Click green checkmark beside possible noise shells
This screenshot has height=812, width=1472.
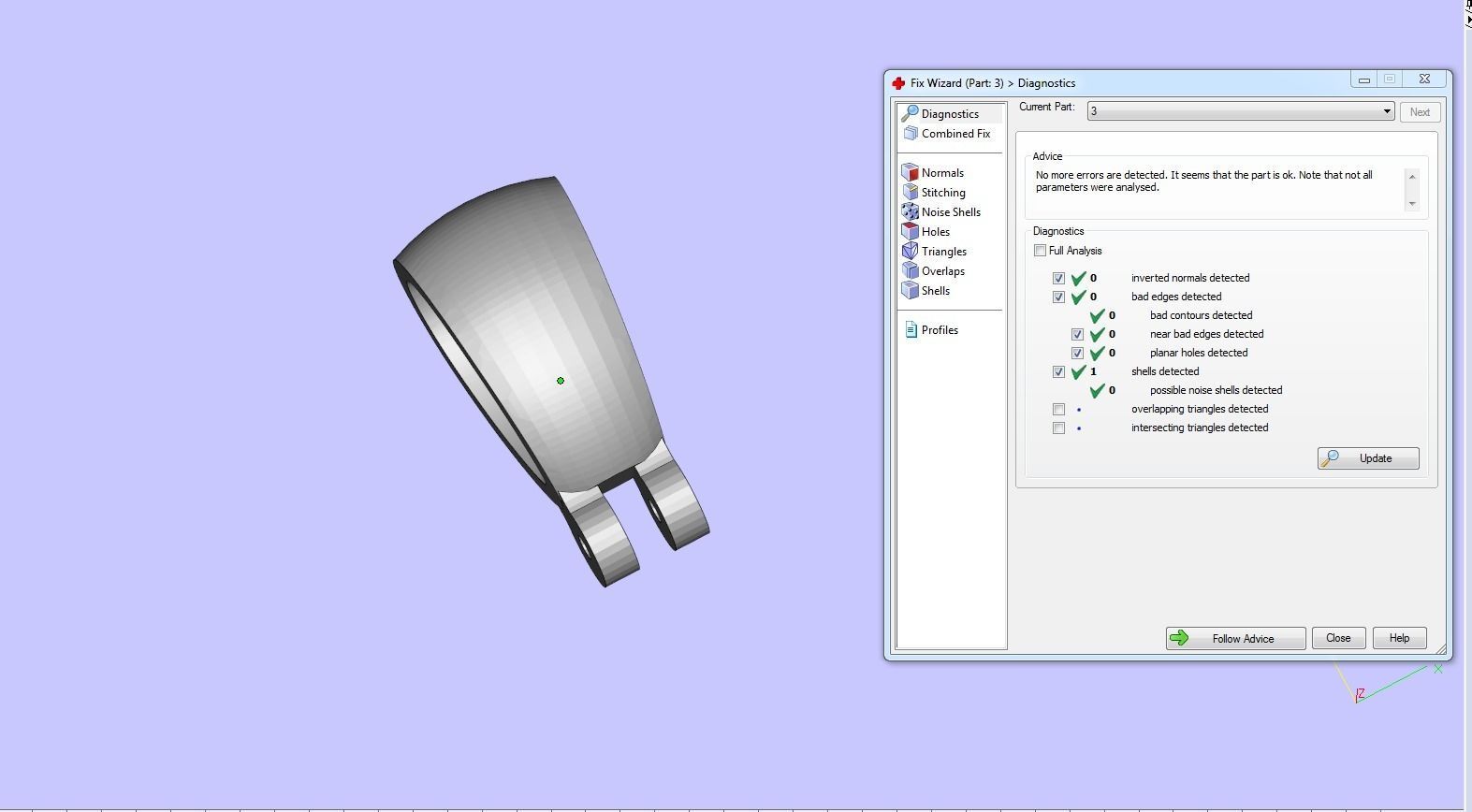[x=1098, y=390]
